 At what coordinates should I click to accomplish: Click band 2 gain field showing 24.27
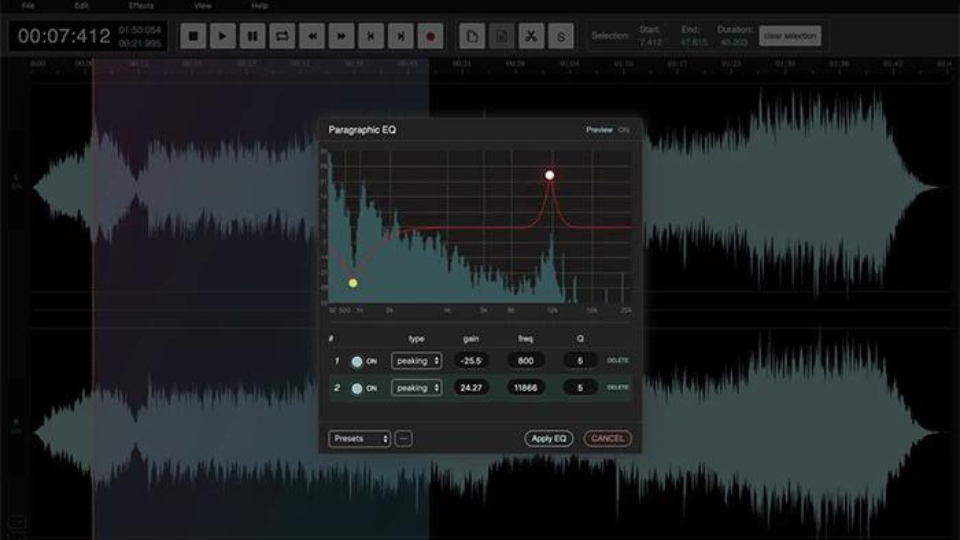(x=471, y=388)
